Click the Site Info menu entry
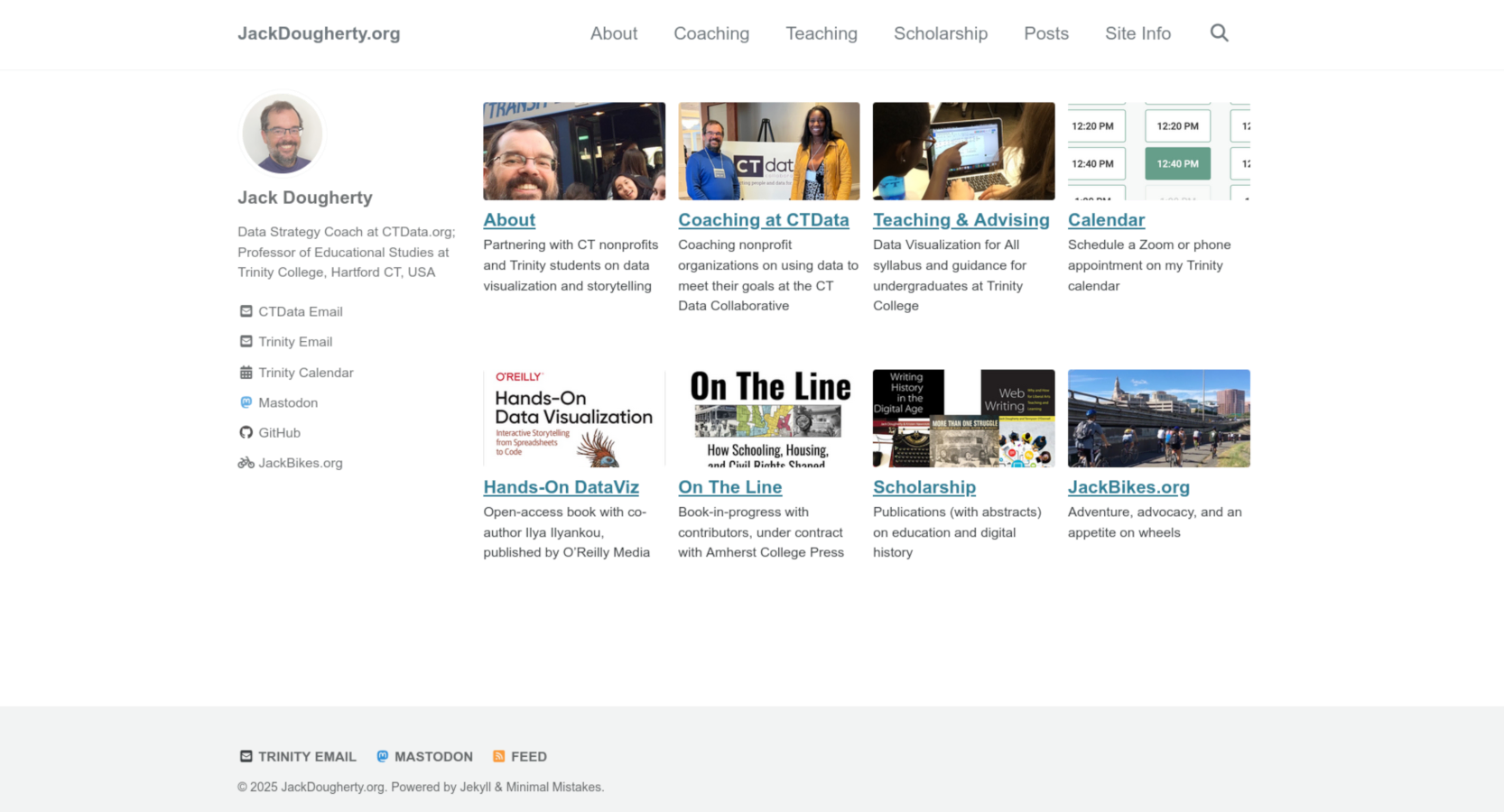The image size is (1504, 812). (x=1137, y=33)
